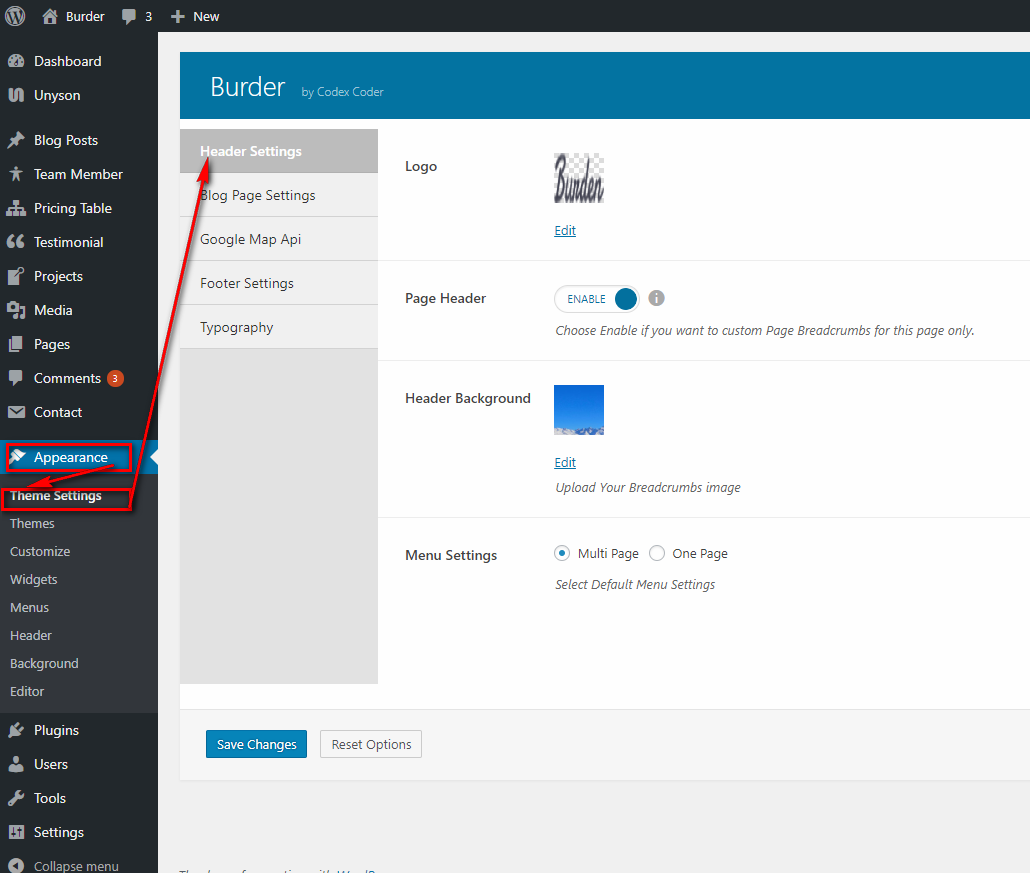Open the Blog Page Settings tab
Image resolution: width=1030 pixels, height=873 pixels.
(x=279, y=195)
